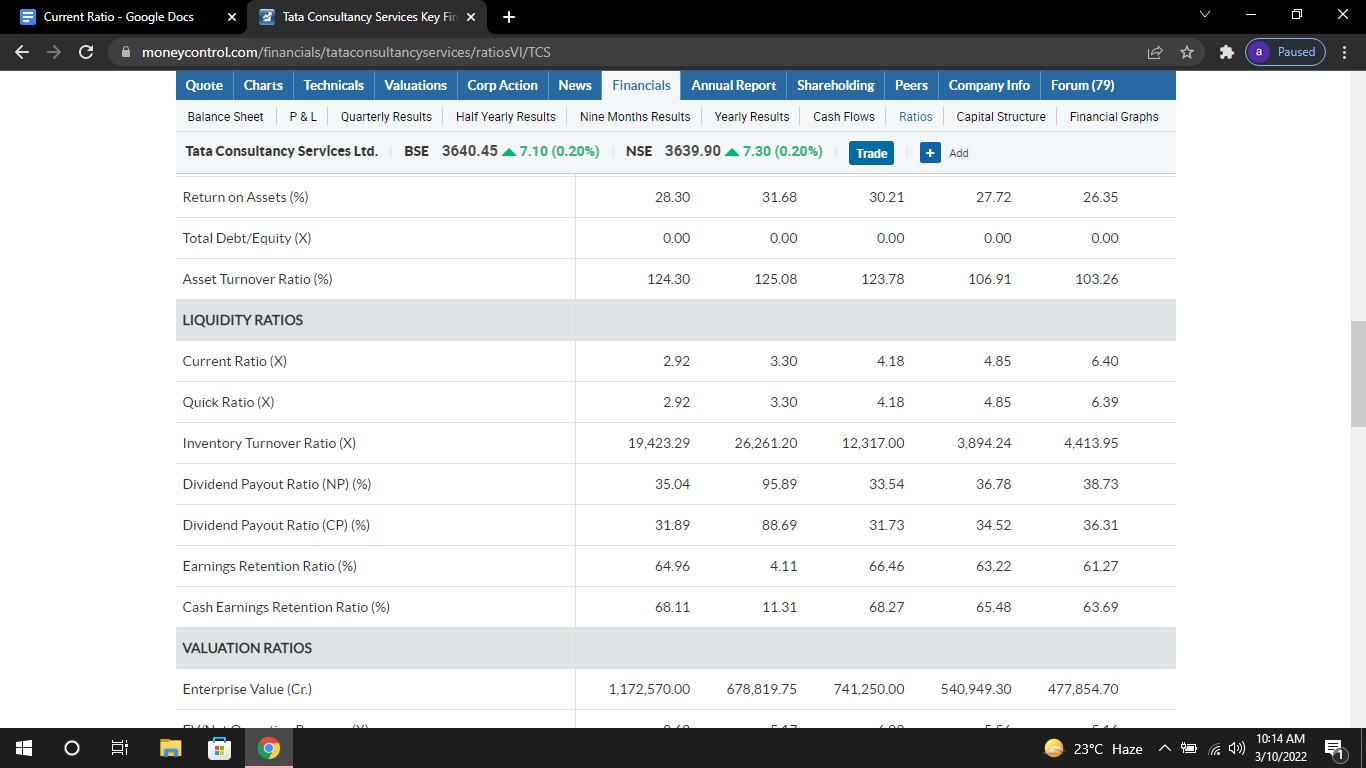Click the Paused profile button

coord(1285,52)
